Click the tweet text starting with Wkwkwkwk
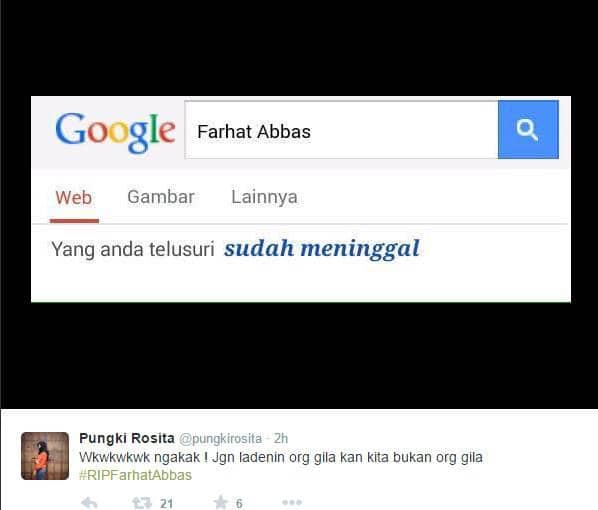This screenshot has width=598, height=510. [x=281, y=457]
